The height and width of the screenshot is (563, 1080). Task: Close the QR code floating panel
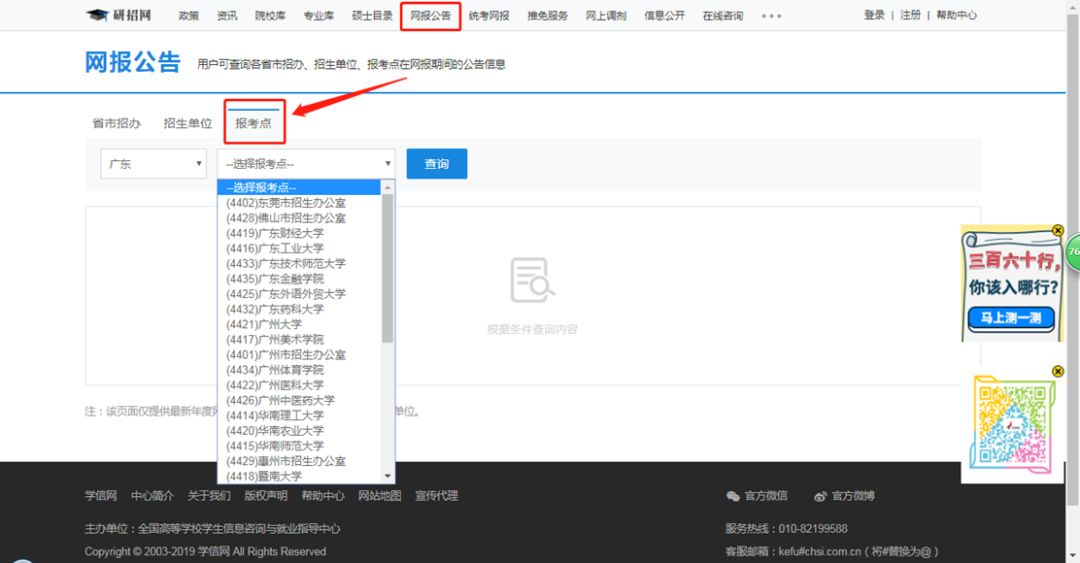click(1058, 371)
